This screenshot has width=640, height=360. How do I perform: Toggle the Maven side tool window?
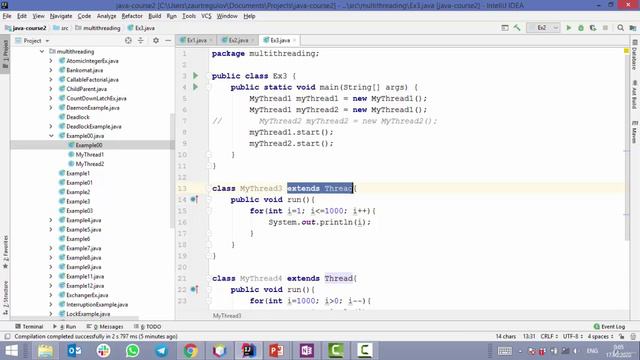click(635, 132)
